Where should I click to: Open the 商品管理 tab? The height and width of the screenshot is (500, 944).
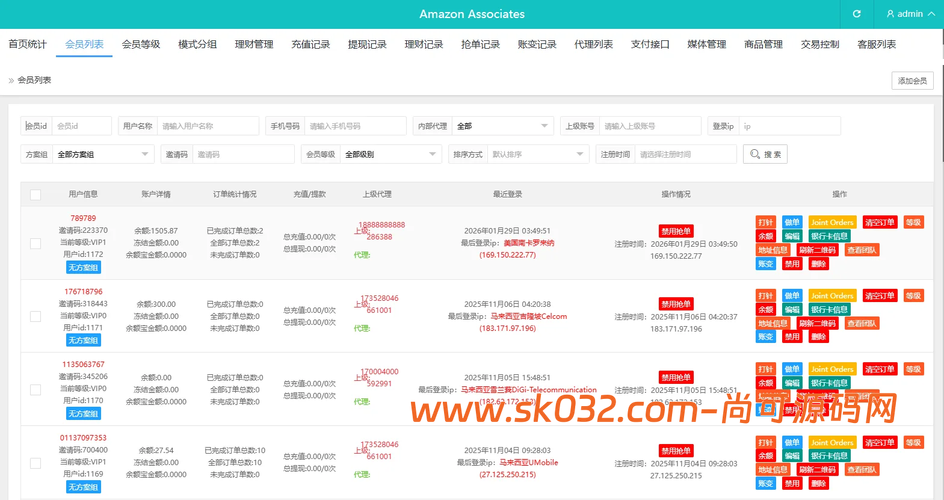763,44
